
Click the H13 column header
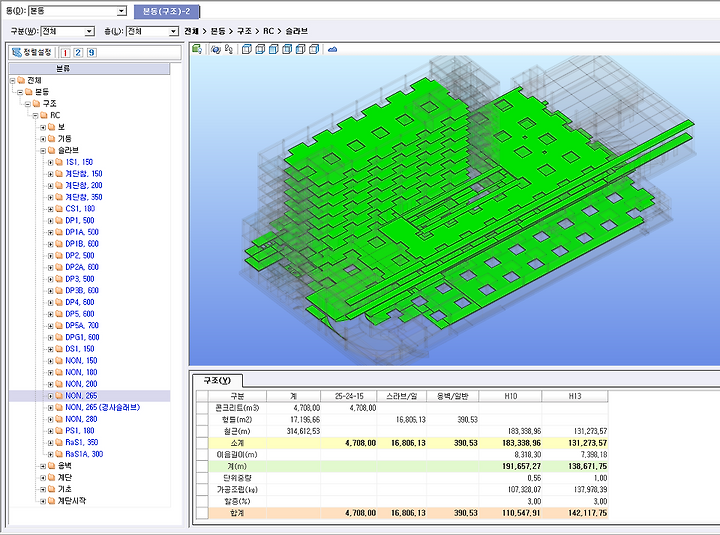(x=574, y=396)
